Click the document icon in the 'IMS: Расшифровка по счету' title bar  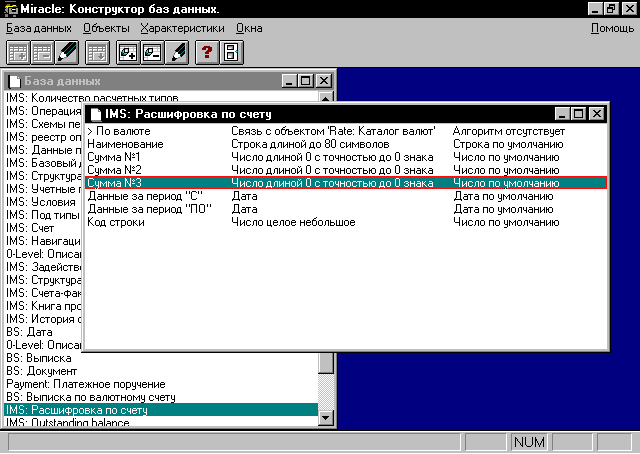click(95, 114)
